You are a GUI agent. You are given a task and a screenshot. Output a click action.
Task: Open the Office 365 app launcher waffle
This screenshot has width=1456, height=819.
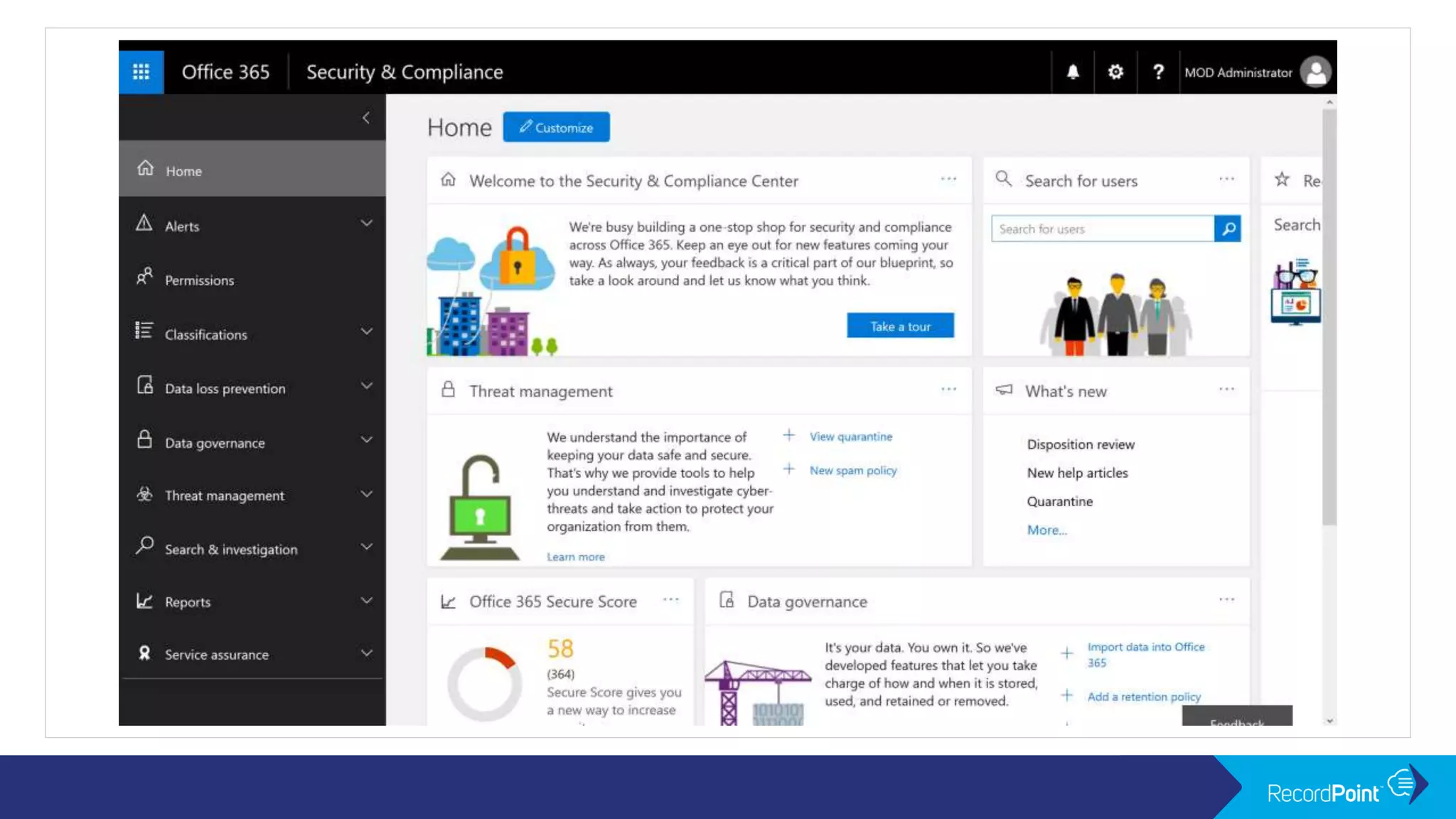141,72
